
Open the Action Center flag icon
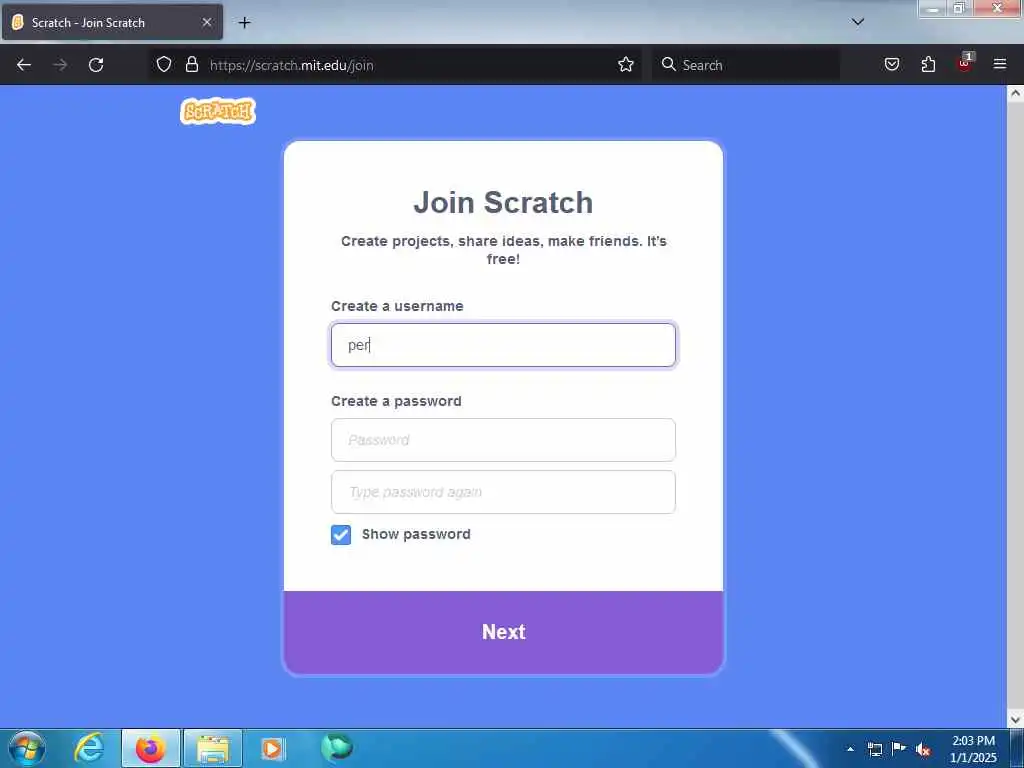899,748
